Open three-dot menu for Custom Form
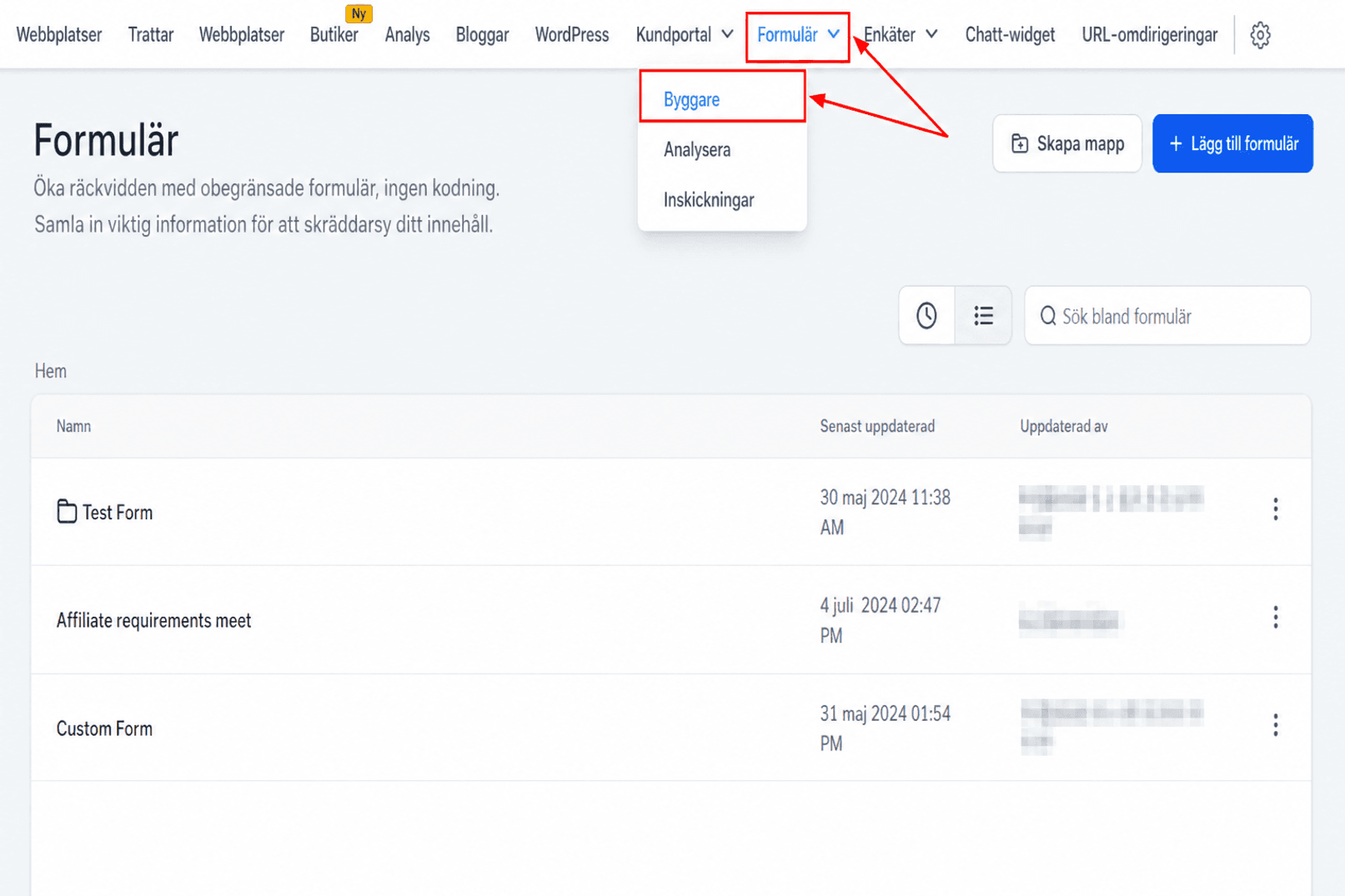Screen dimensions: 1345x896 coord(1275,725)
